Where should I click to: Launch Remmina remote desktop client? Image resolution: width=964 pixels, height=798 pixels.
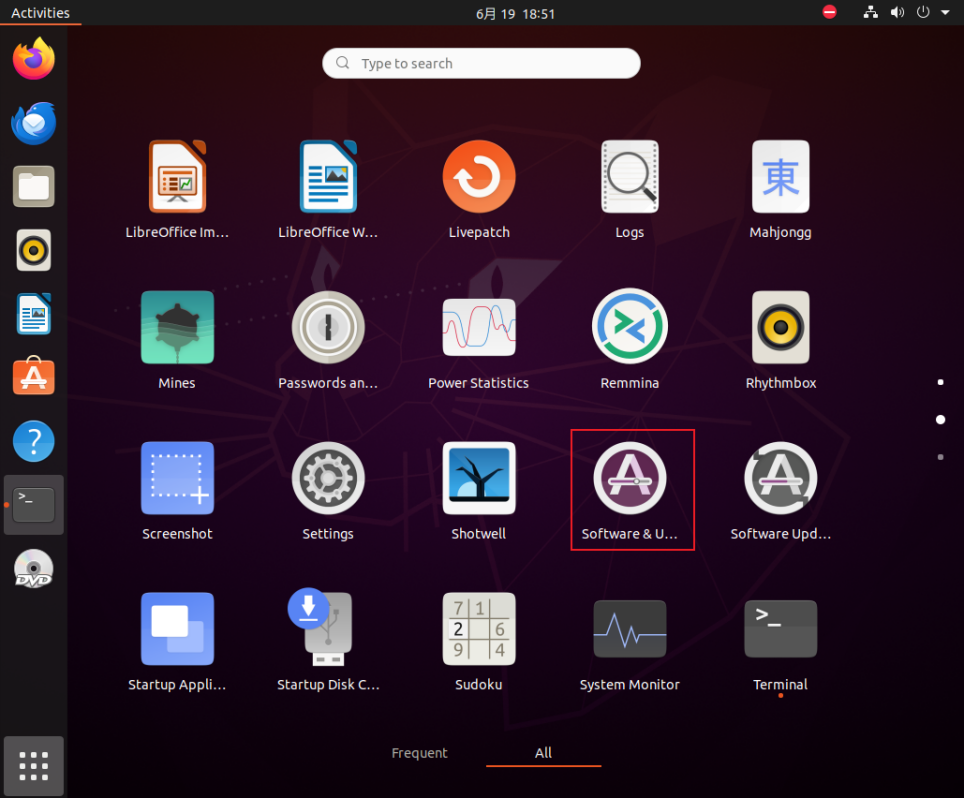pos(630,327)
